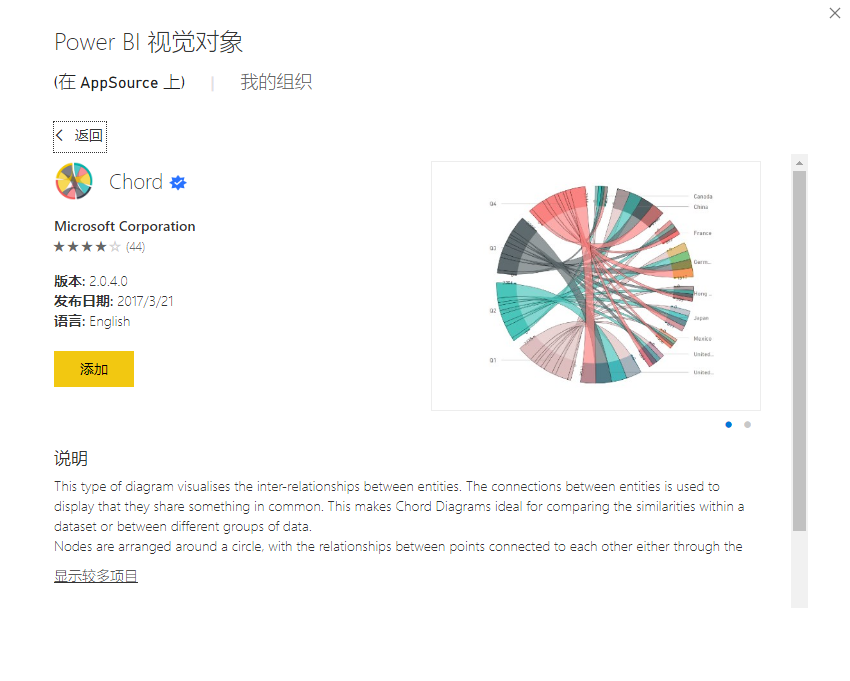Click the empty fifth rating star

[x=115, y=246]
